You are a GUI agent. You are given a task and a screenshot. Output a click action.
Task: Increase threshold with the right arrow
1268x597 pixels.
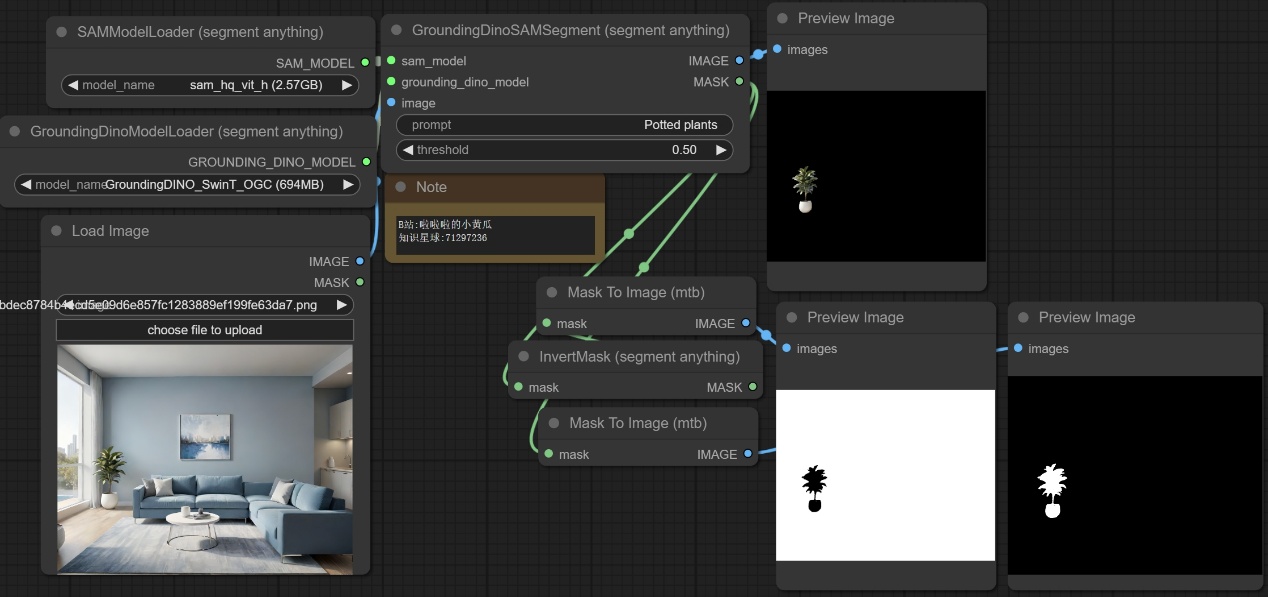point(720,150)
